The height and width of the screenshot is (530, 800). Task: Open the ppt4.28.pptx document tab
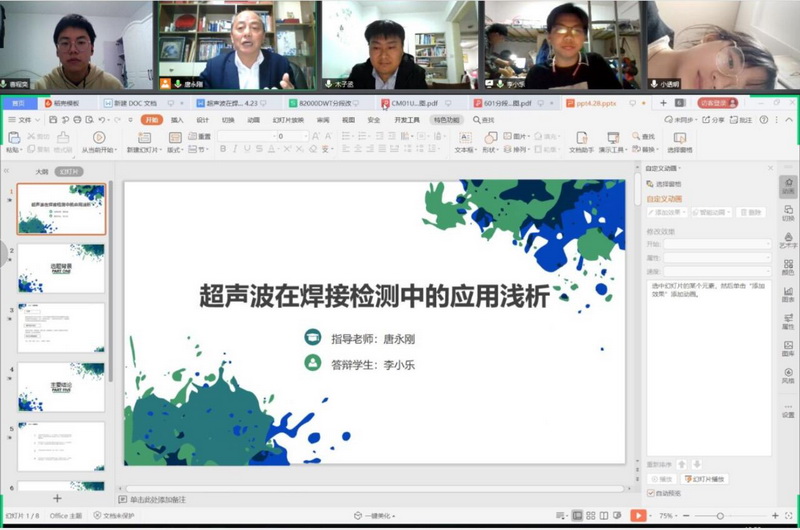[x=594, y=102]
